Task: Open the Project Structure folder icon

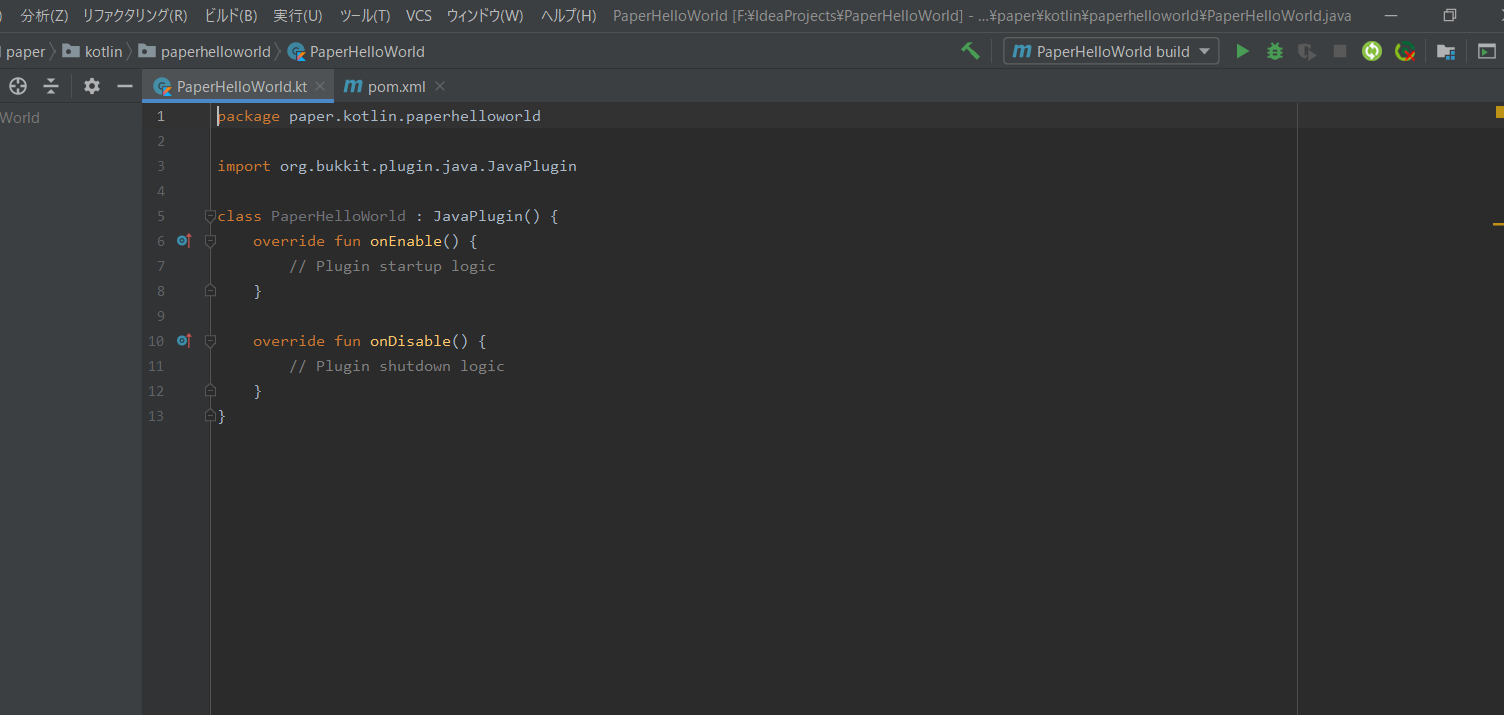Action: pyautogui.click(x=1445, y=51)
